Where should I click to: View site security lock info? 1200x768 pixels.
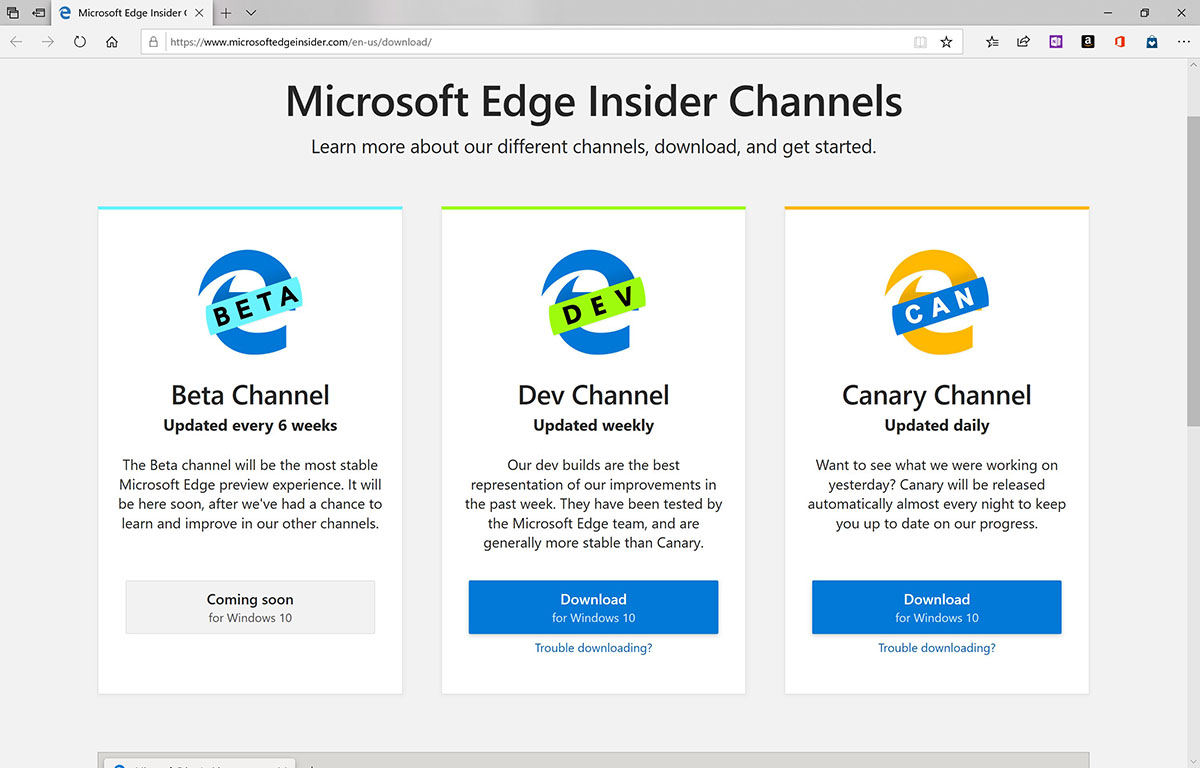point(153,42)
